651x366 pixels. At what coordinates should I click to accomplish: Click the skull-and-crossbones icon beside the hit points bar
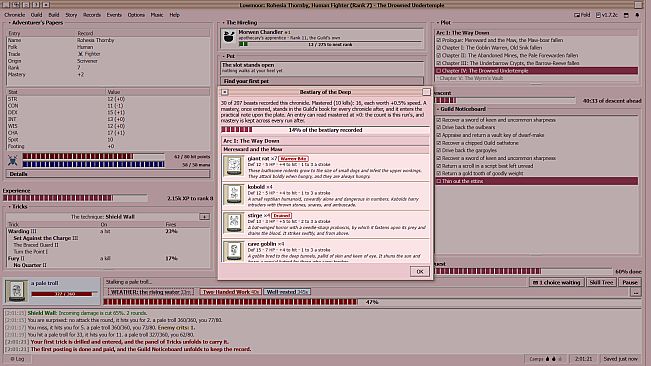13,160
